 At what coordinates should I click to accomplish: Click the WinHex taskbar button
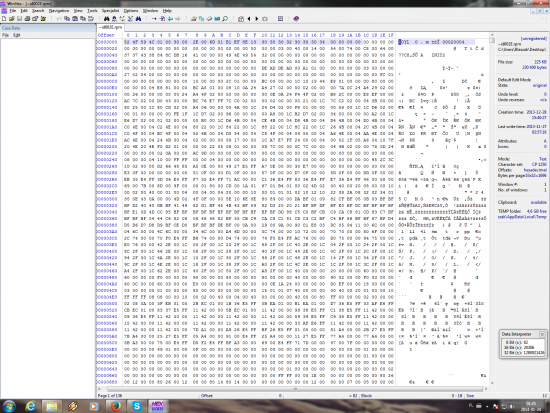(157, 406)
